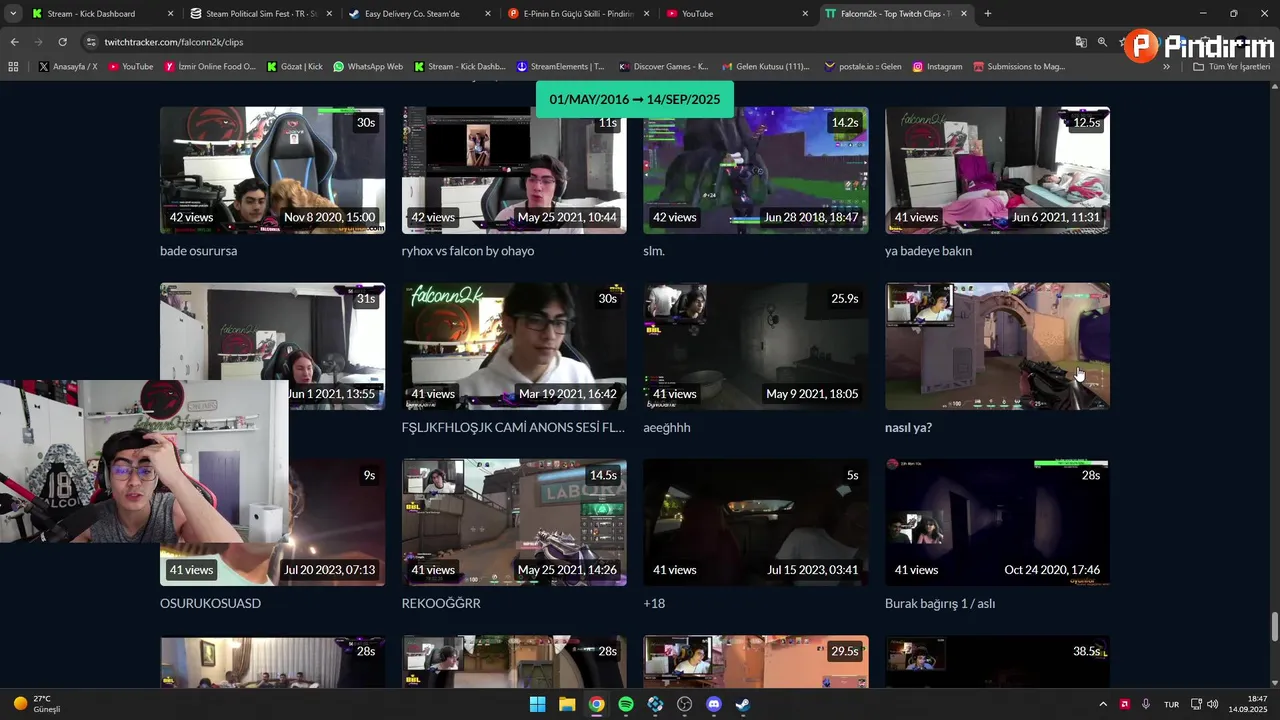Screen dimensions: 1280x720
Task: Open the volume speaker icon in tray
Action: 1212,704
